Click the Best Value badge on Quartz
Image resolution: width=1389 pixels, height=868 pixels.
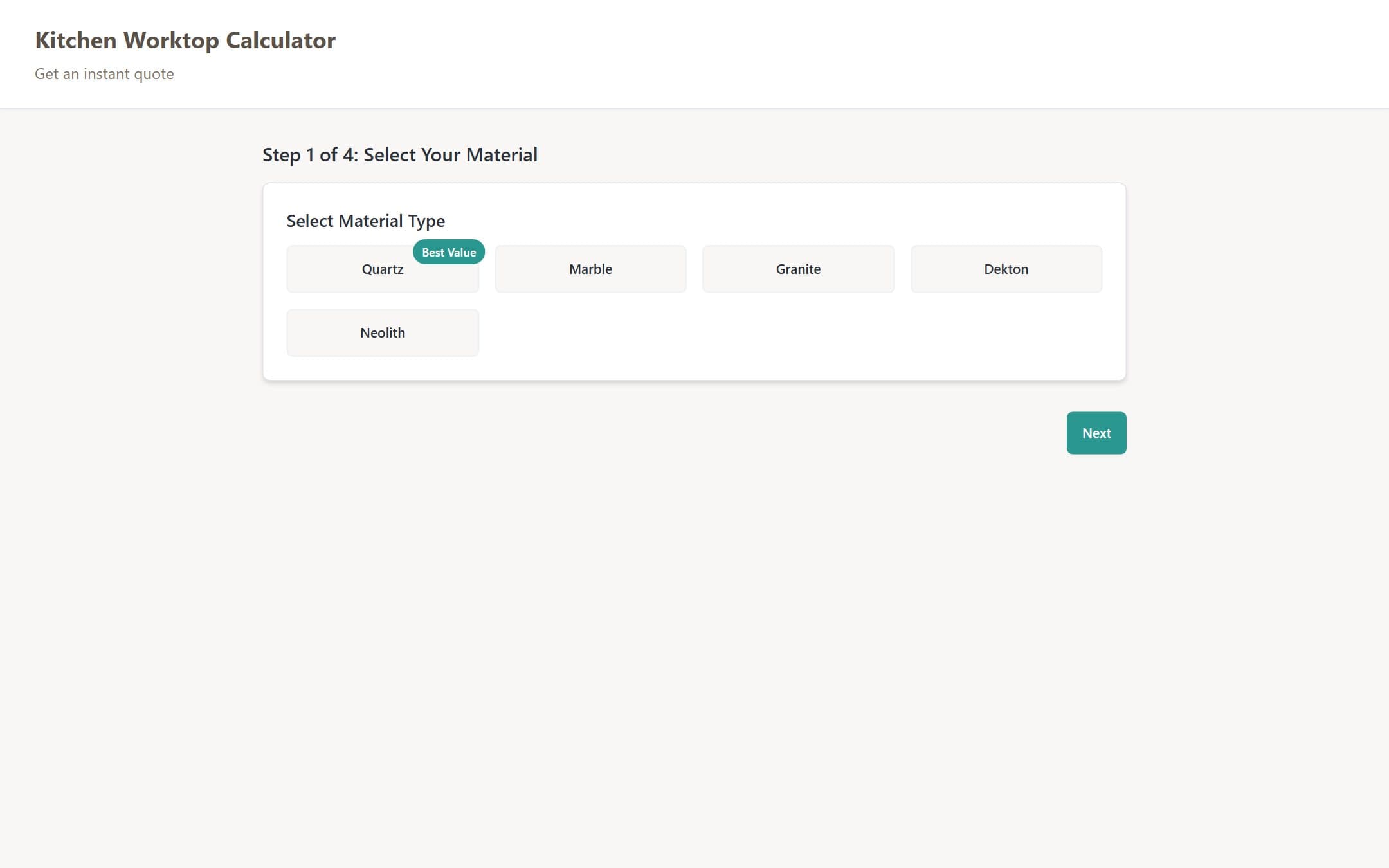[449, 252]
